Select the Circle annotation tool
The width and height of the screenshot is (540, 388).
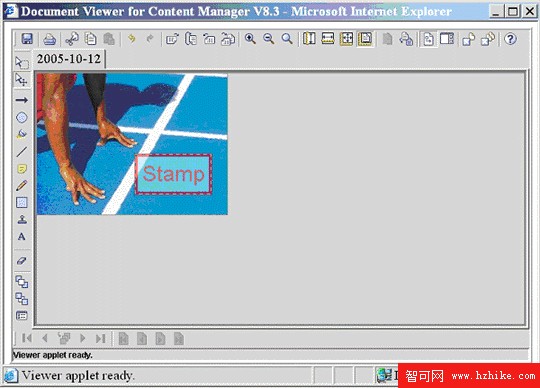tap(22, 117)
